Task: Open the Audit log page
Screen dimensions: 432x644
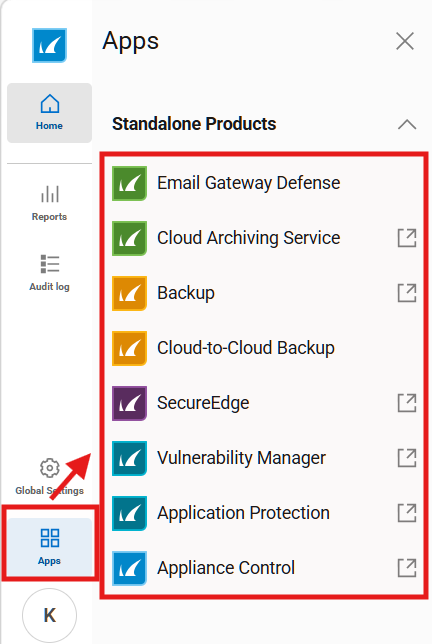Action: pyautogui.click(x=49, y=273)
